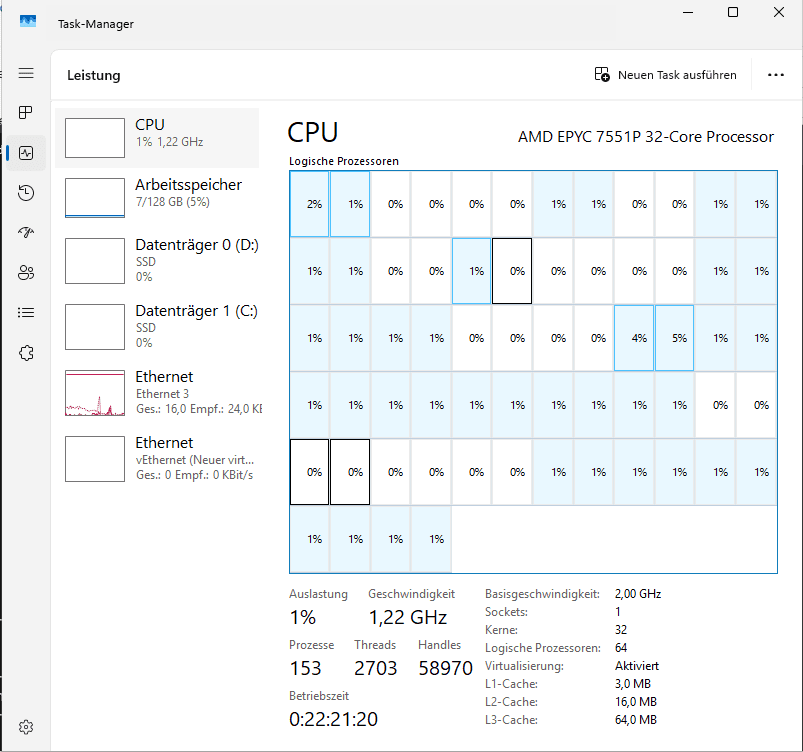
Task: Select the Performance page icon
Action: (x=26, y=153)
